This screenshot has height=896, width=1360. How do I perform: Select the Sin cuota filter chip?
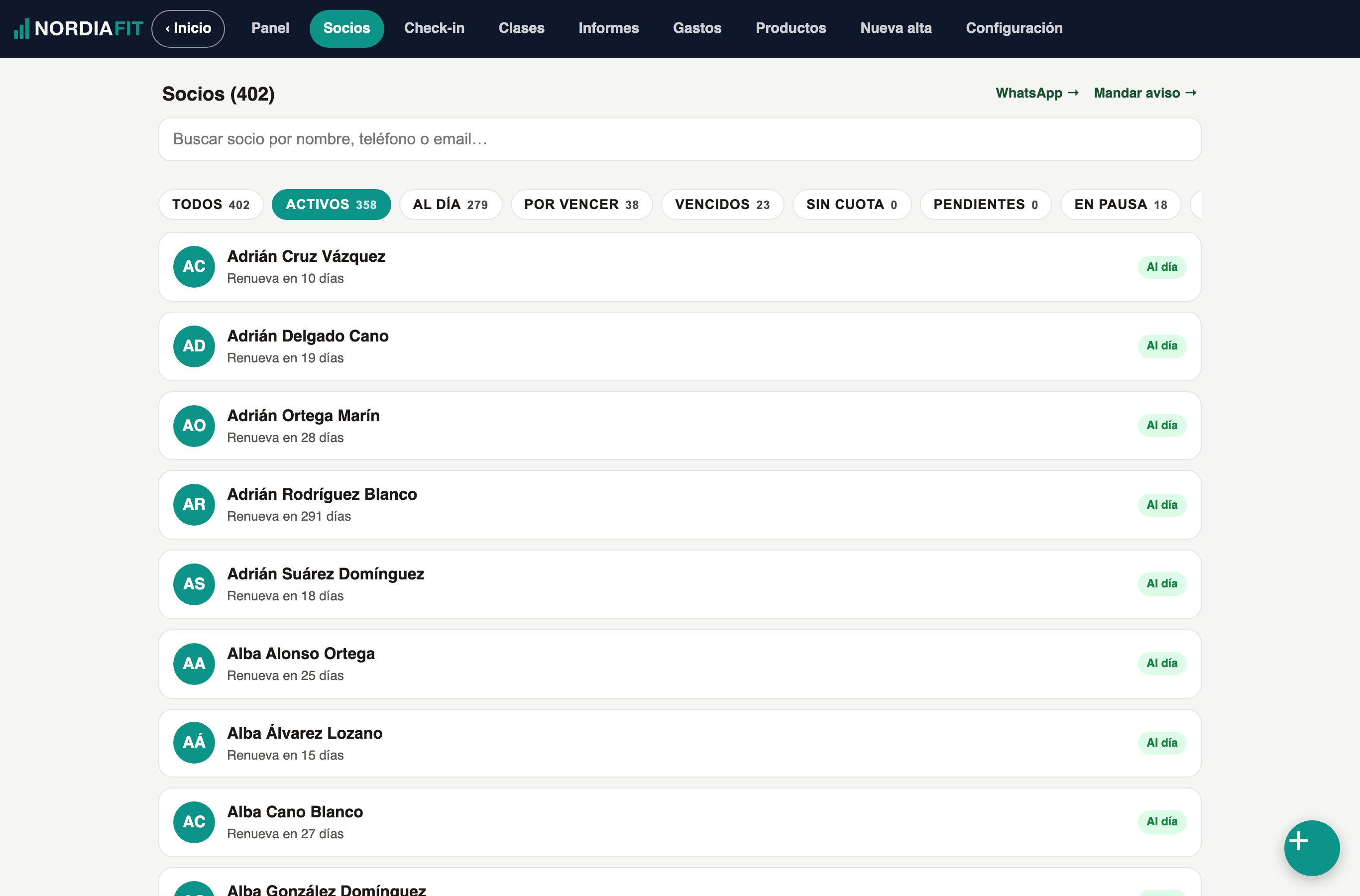(x=852, y=205)
